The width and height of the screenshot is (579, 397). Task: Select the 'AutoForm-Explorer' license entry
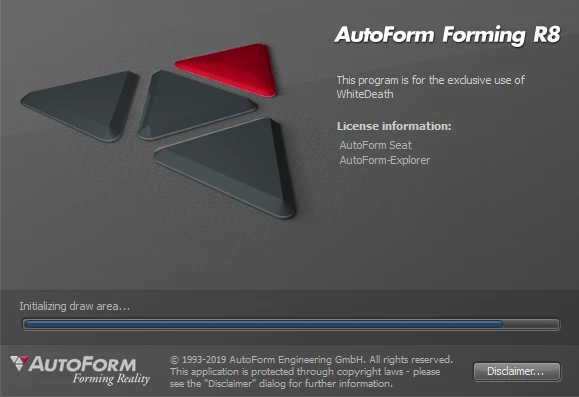tap(384, 160)
